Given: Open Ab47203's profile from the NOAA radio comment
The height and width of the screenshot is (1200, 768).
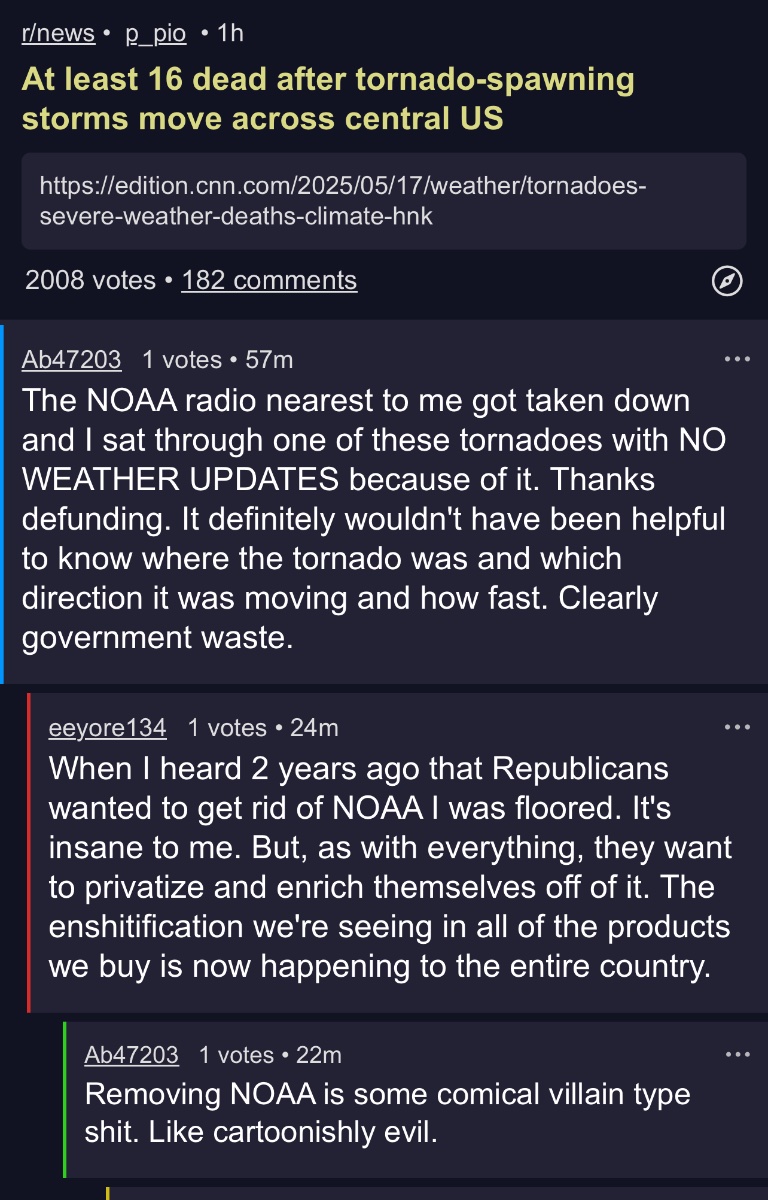Looking at the screenshot, I should pyautogui.click(x=72, y=360).
